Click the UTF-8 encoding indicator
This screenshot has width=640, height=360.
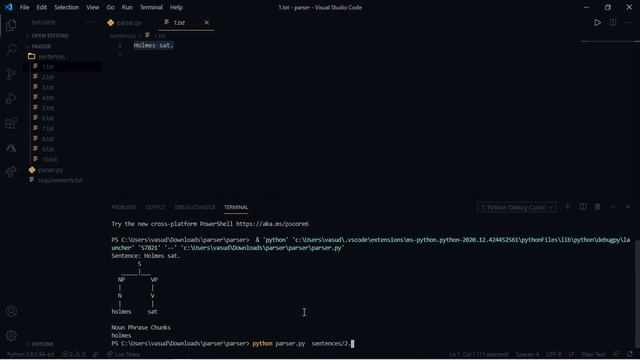(554, 354)
